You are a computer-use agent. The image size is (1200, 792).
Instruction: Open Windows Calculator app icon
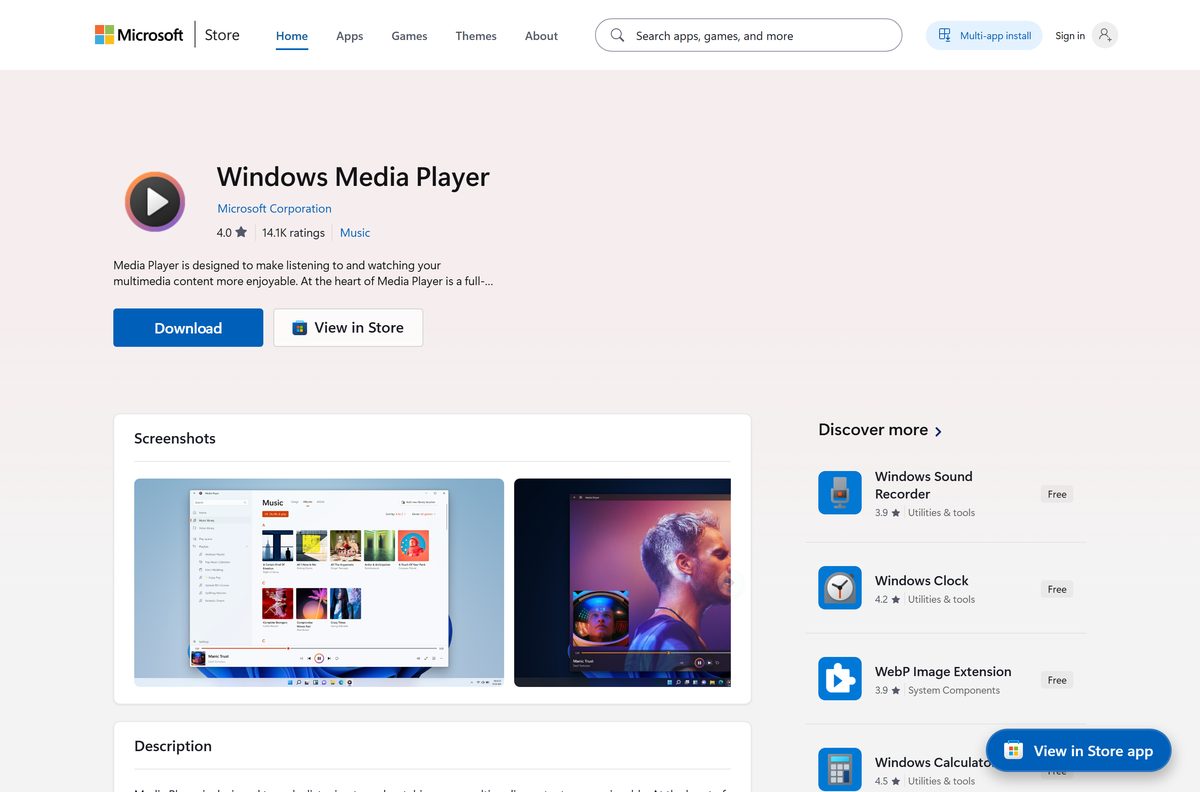point(840,769)
